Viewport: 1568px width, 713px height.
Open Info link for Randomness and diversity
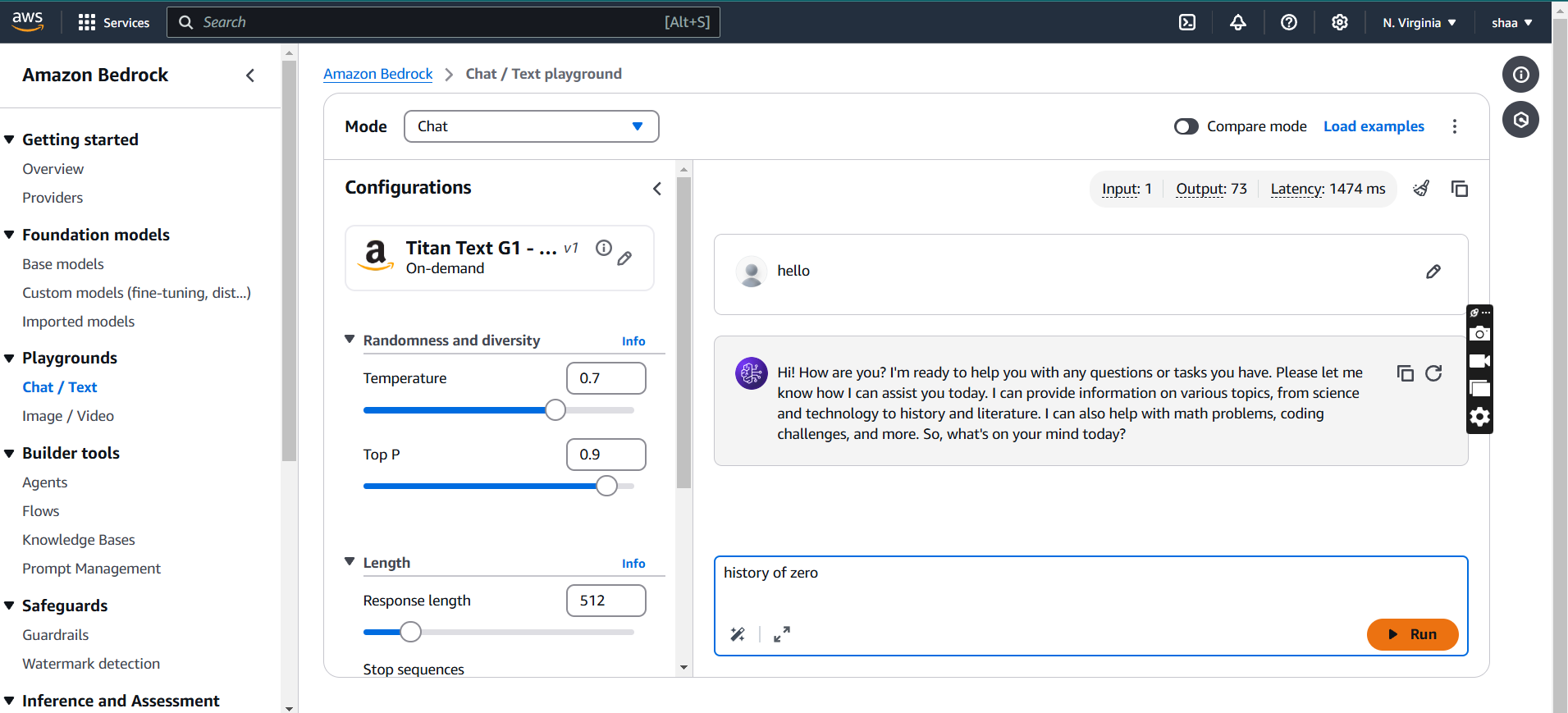tap(633, 341)
